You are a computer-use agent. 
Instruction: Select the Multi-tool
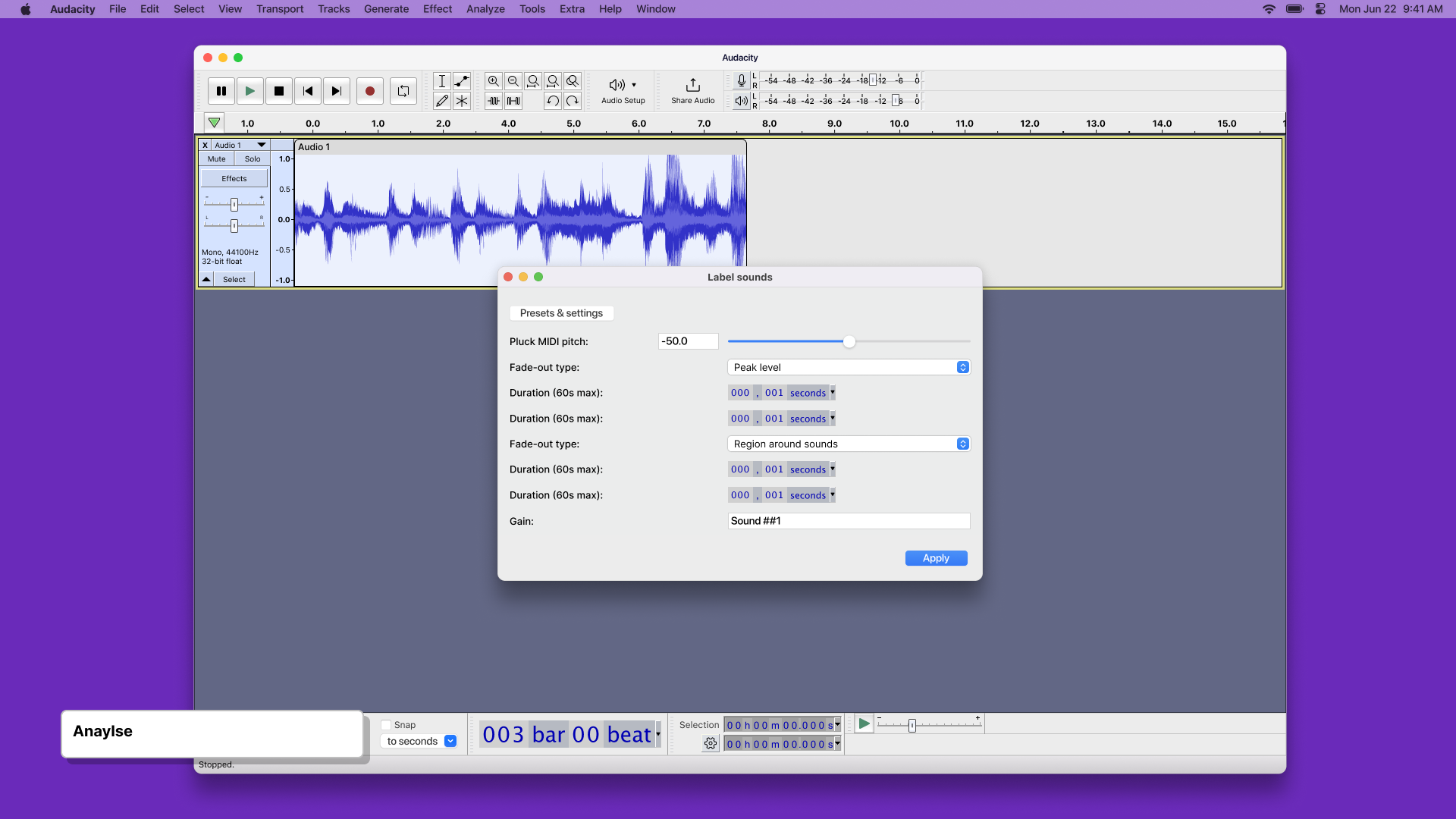tap(463, 100)
